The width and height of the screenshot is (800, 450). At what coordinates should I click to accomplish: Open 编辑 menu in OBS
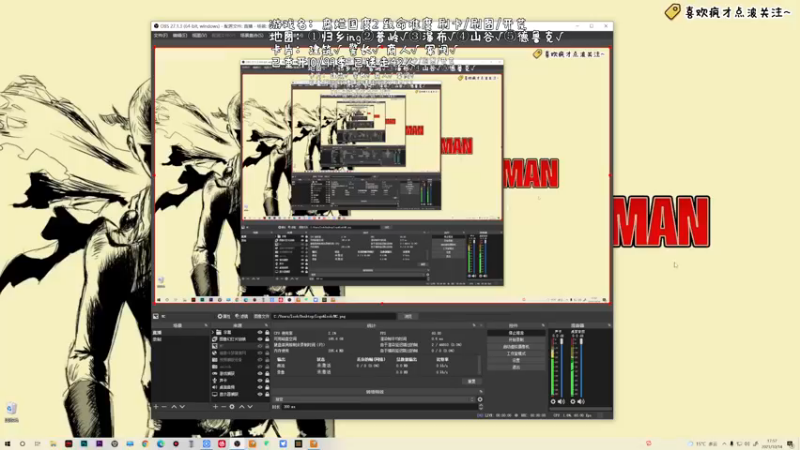click(180, 35)
